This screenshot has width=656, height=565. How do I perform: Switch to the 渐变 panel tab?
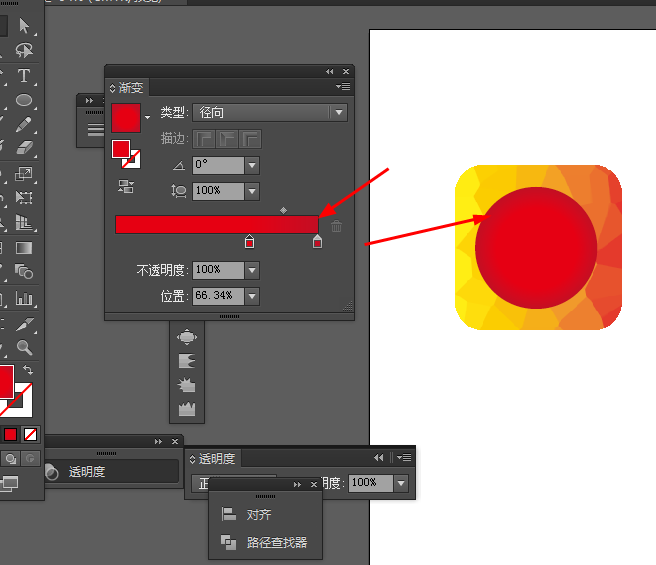pyautogui.click(x=131, y=88)
